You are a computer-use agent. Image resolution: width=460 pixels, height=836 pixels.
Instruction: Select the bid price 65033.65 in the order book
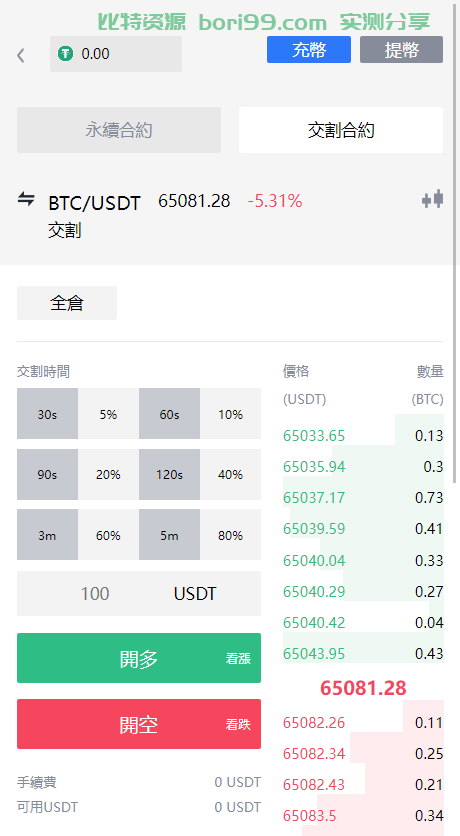coord(314,436)
